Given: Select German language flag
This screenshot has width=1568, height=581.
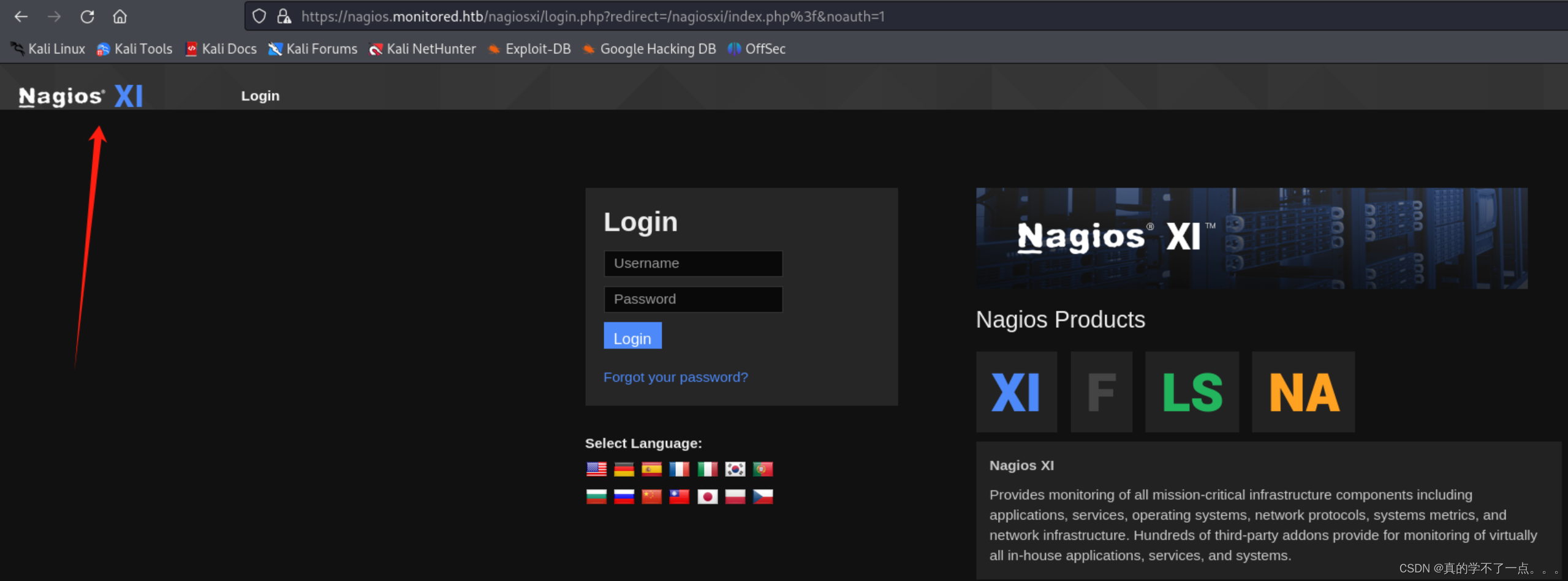Looking at the screenshot, I should [624, 469].
